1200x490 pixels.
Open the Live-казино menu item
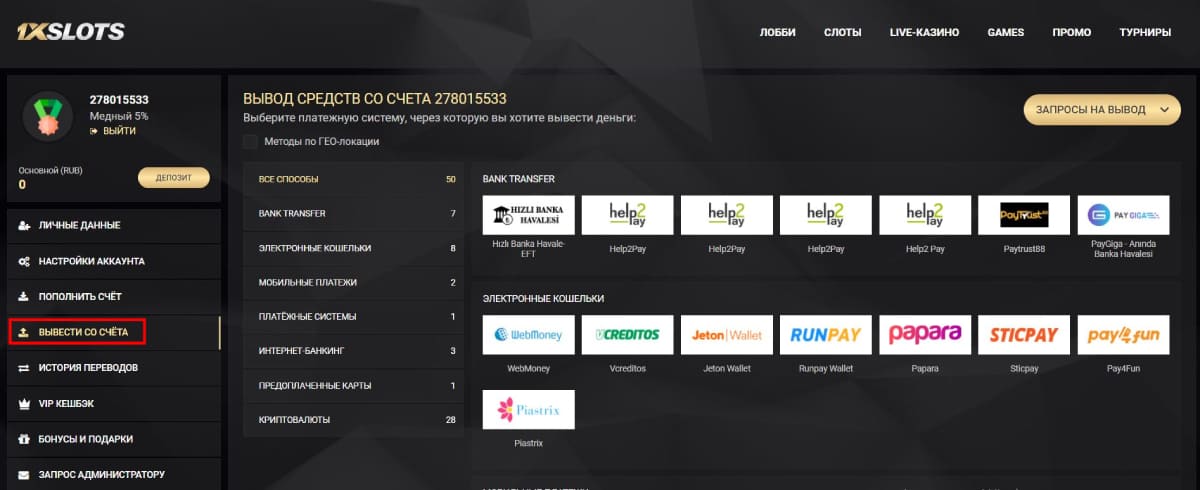tap(924, 32)
